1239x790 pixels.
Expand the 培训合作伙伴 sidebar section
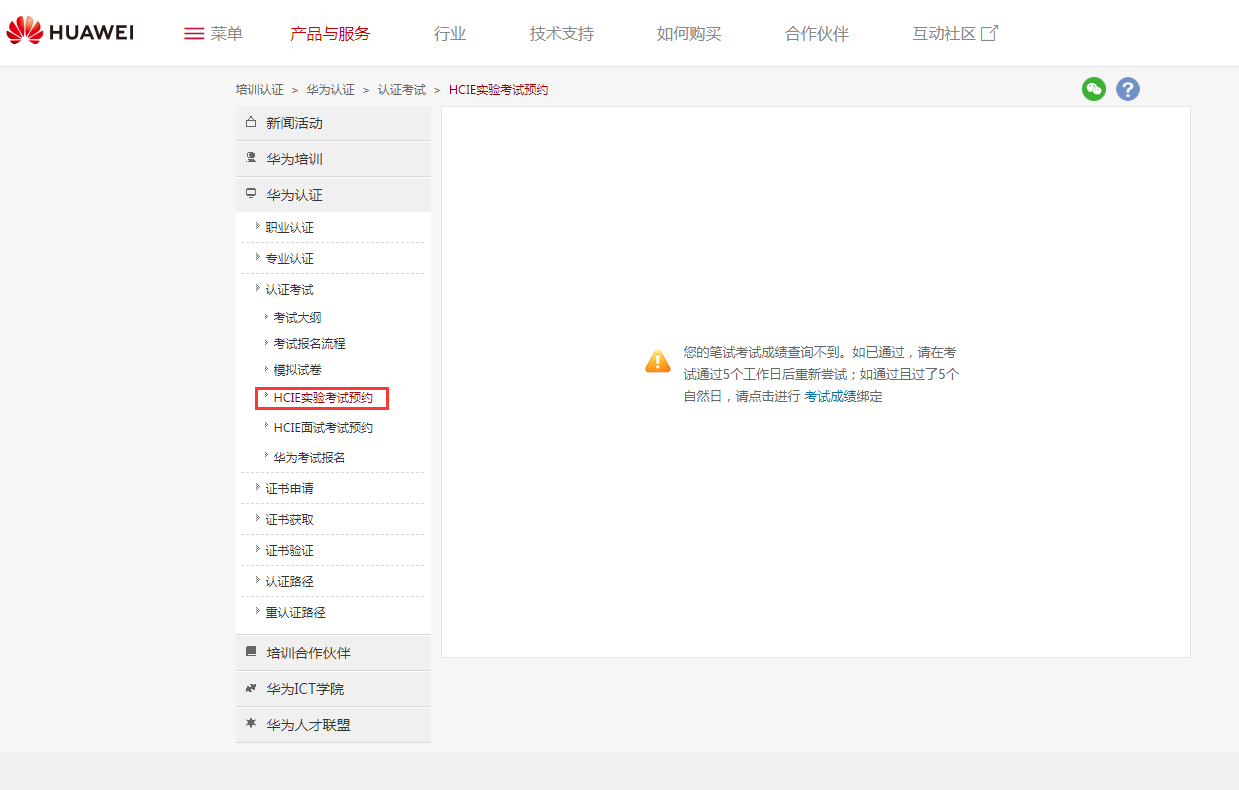coord(333,653)
